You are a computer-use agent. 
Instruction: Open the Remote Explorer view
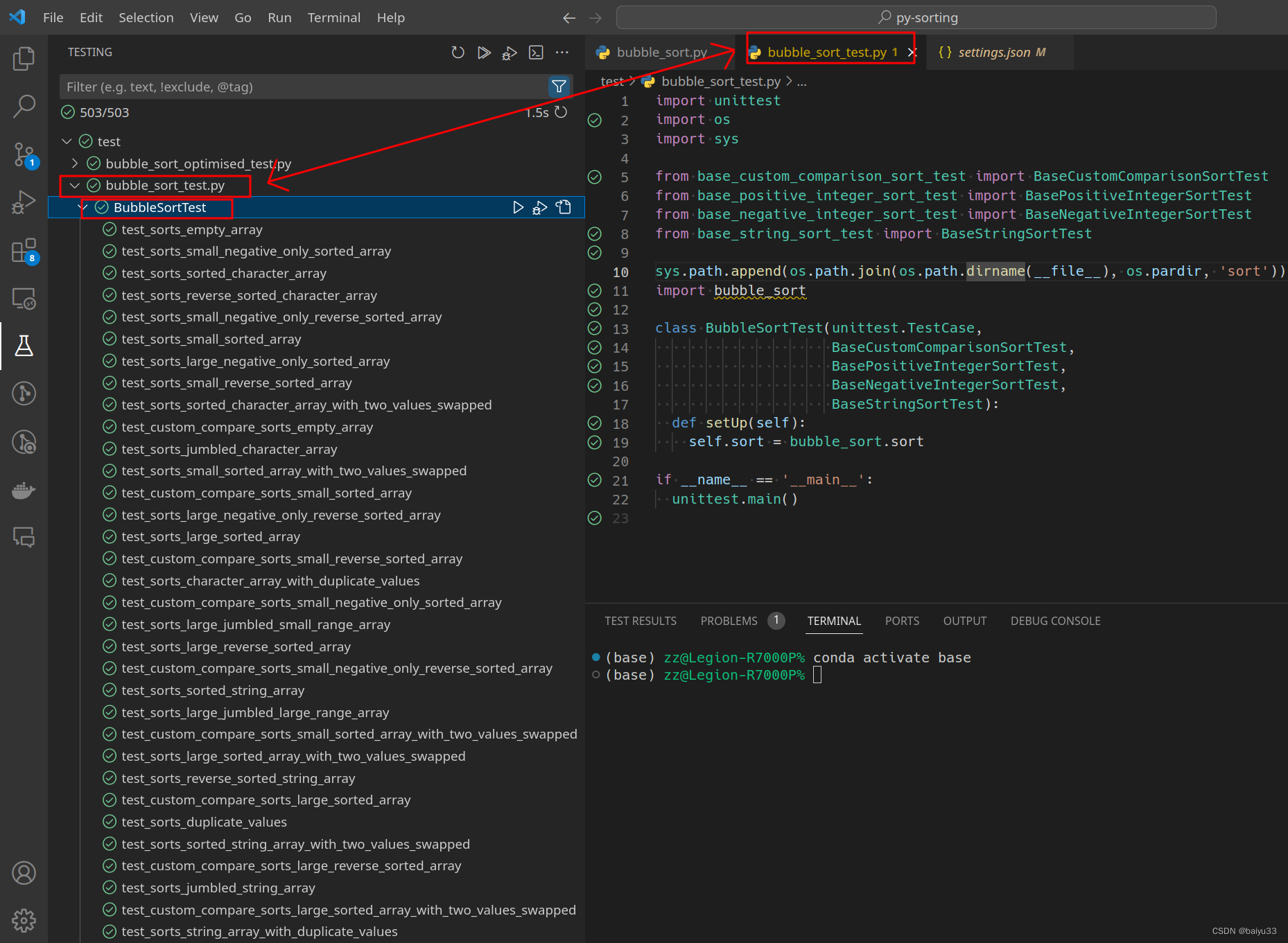coord(24,298)
